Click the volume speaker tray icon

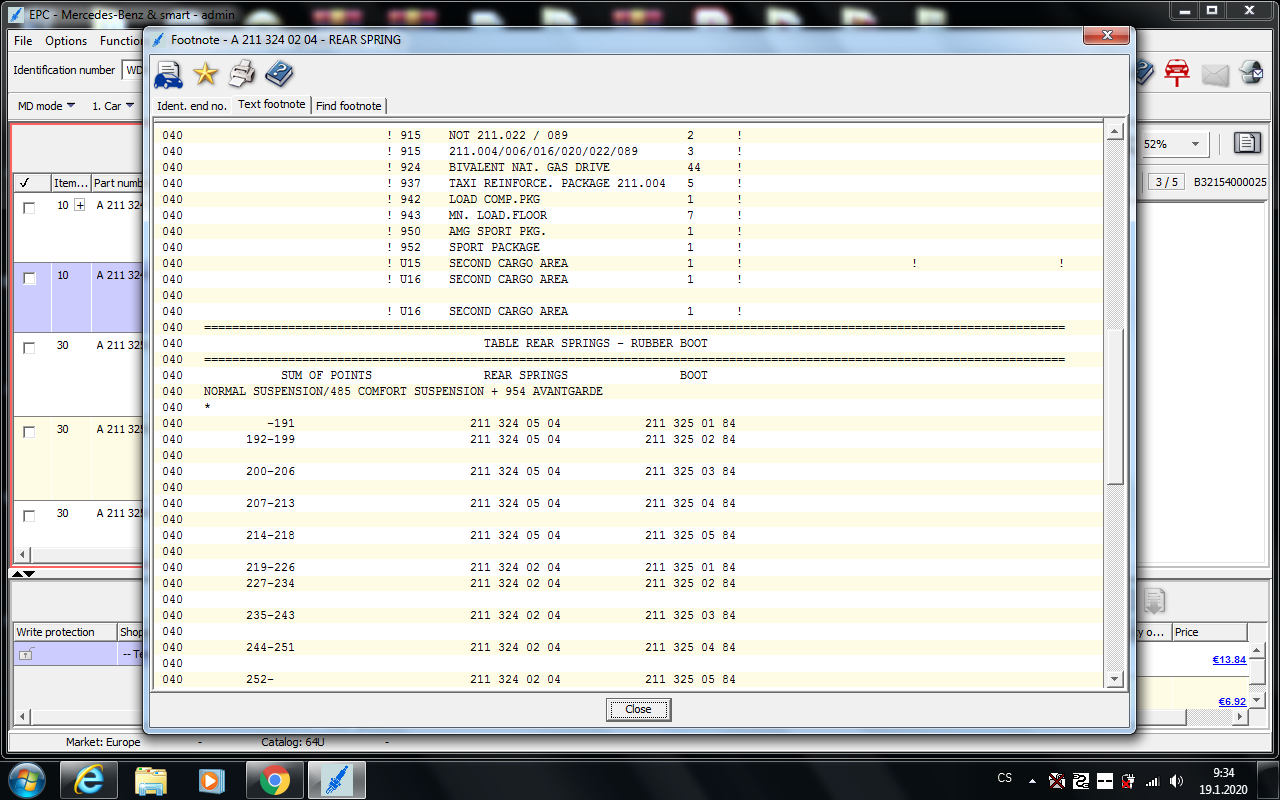[1177, 780]
